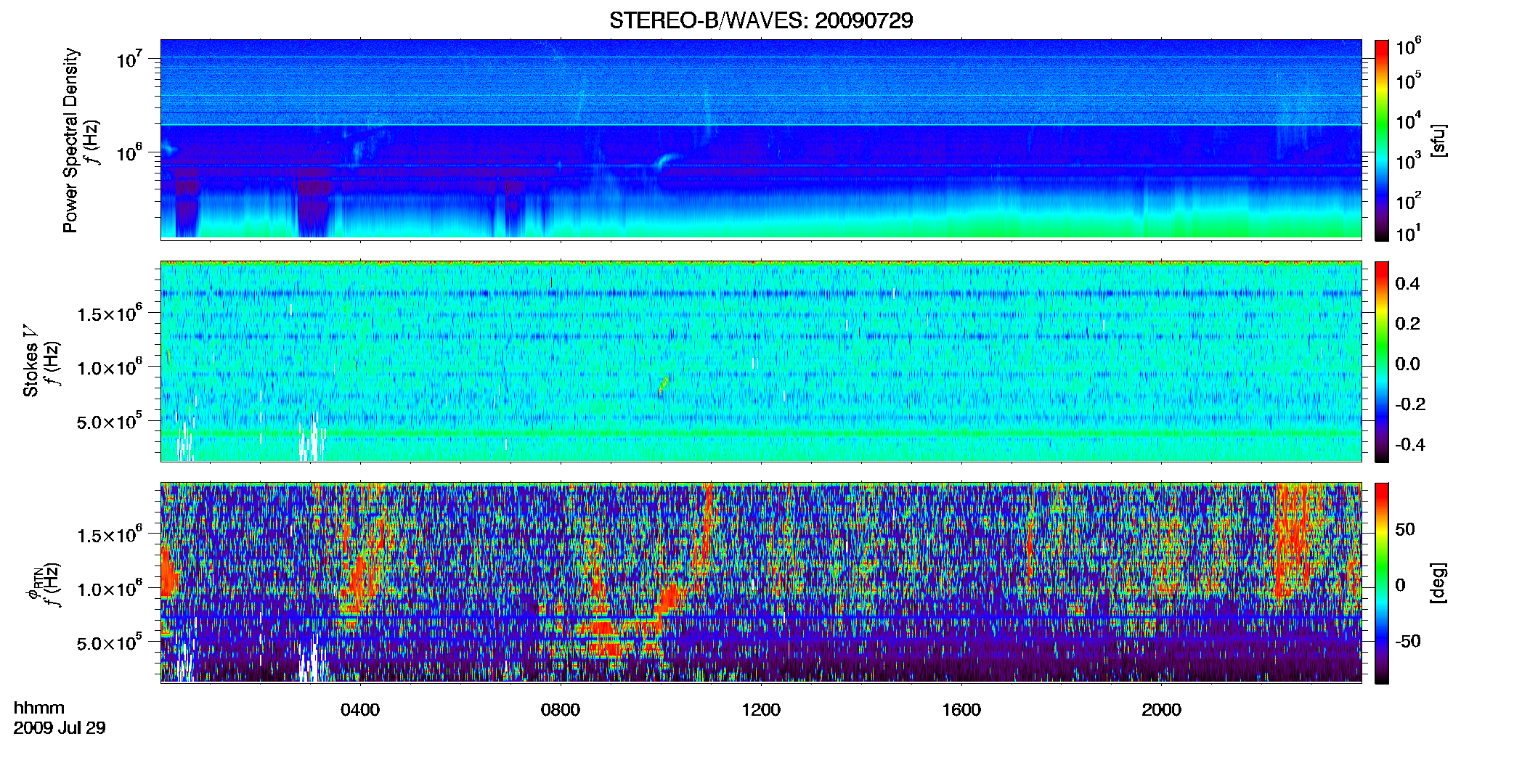Viewport: 1522px width, 784px height.
Task: Click the 1.5×10^6 tick on Stokes V panel
Action: click(110, 313)
